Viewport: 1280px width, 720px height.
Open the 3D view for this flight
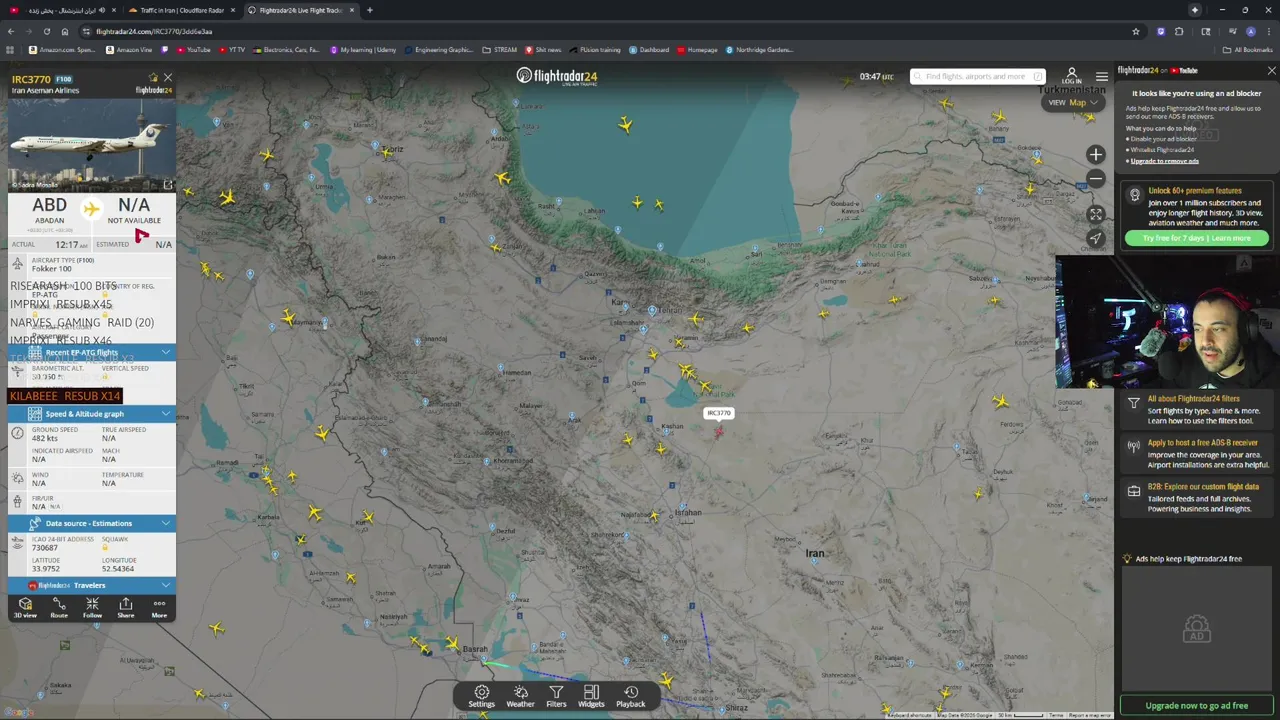(25, 608)
